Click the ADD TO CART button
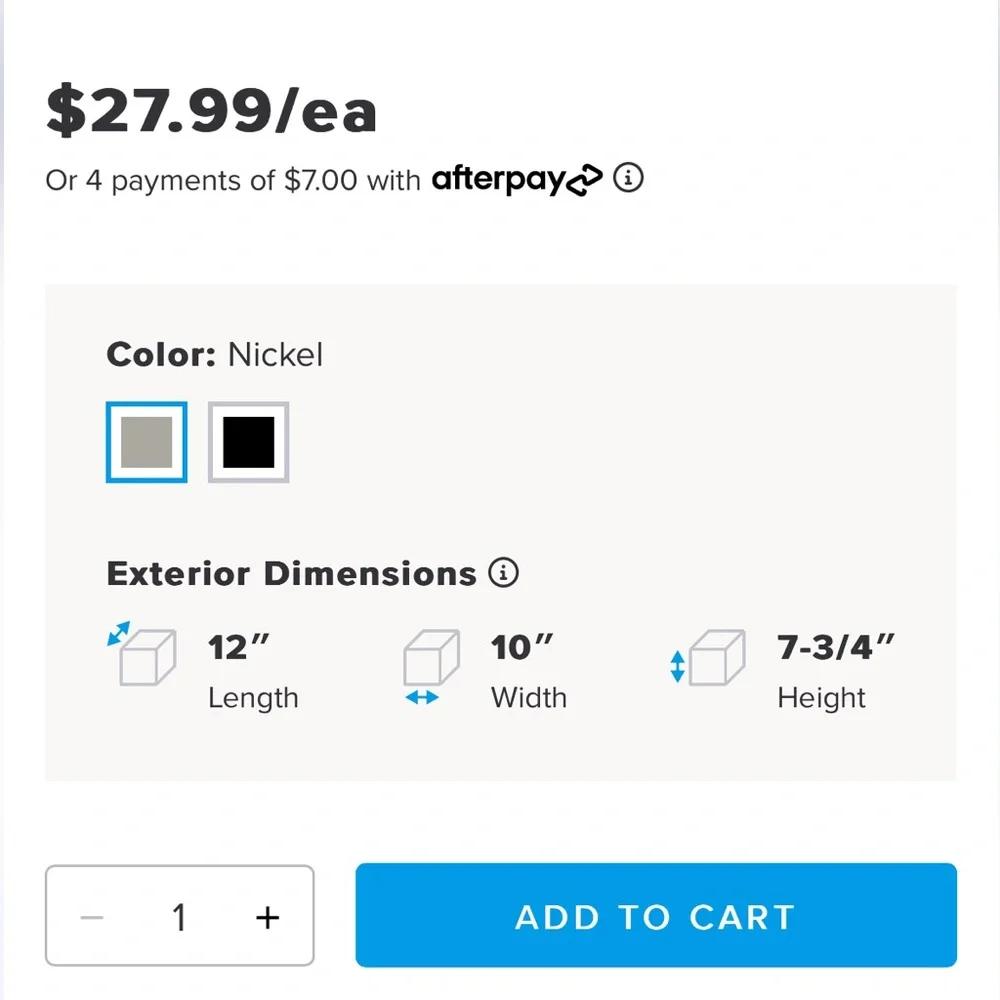 [656, 915]
